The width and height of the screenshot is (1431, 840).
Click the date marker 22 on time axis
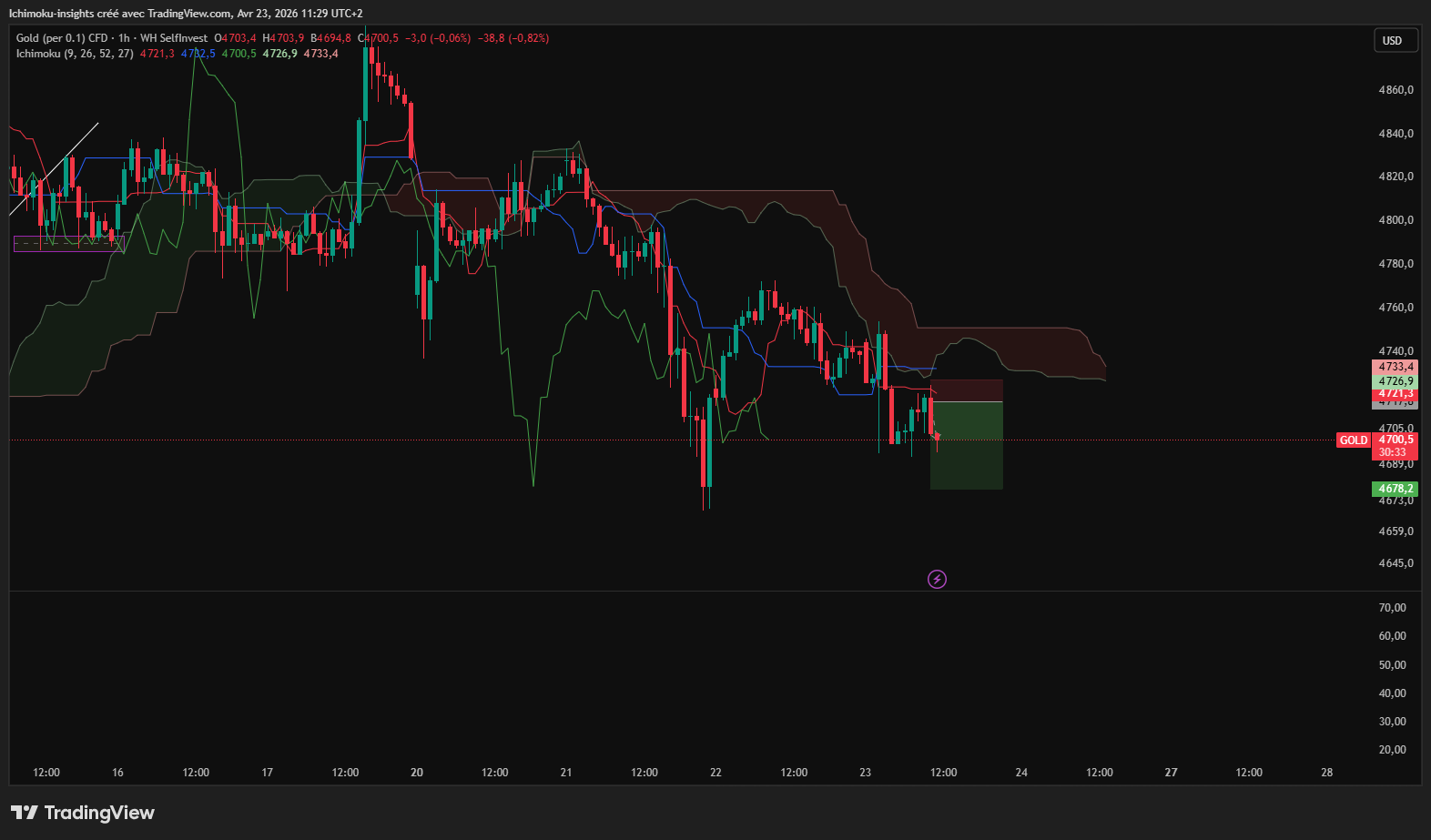pos(715,773)
